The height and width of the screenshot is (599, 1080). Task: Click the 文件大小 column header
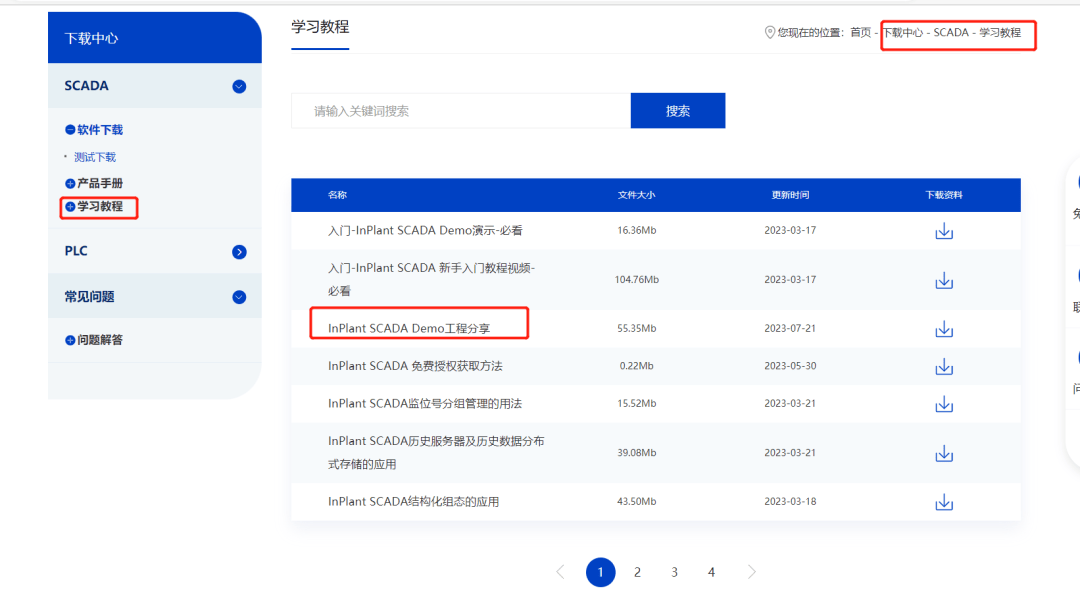point(636,195)
